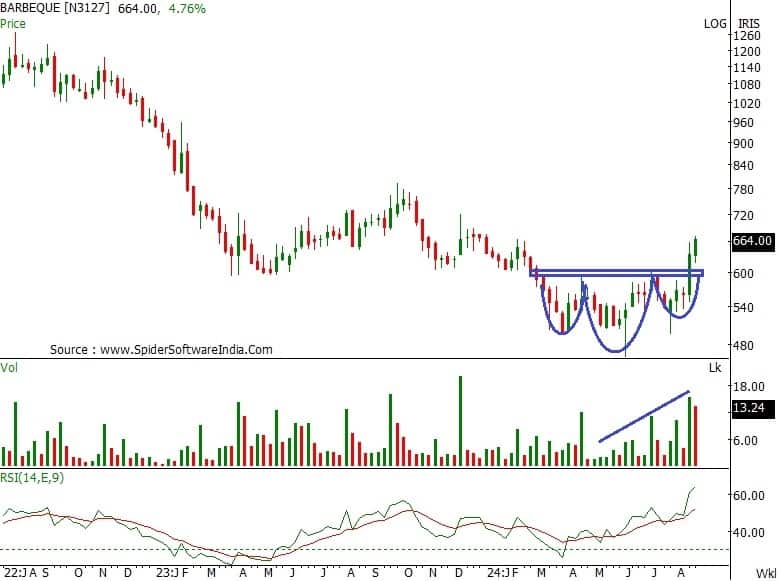Select the rising blue trendline on volume
Image resolution: width=779 pixels, height=581 pixels.
point(644,416)
